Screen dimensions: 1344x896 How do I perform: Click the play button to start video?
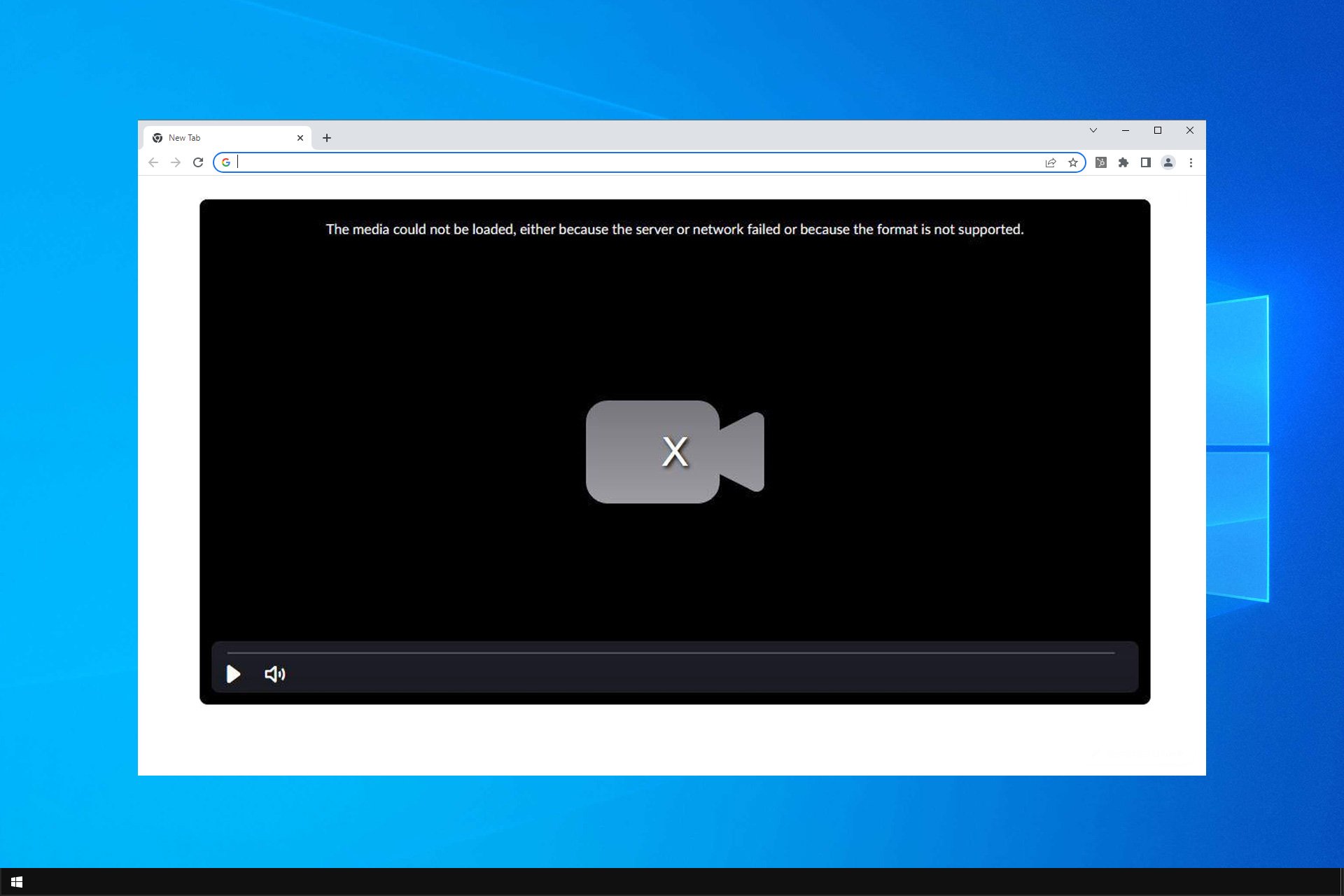[233, 673]
